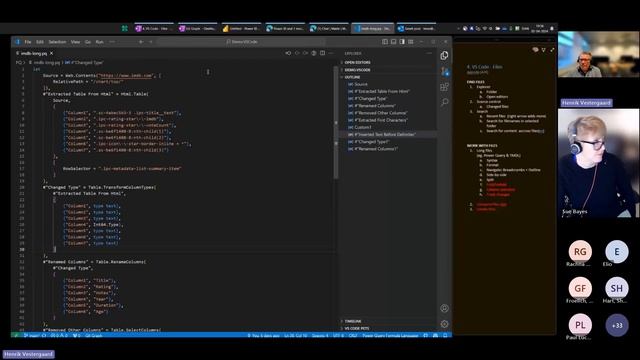Image resolution: width=640 pixels, height=360 pixels.
Task: Open editor more actions ellipsis
Action: (331, 53)
